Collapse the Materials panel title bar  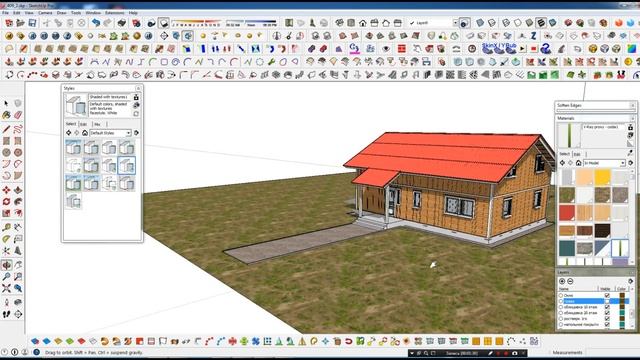(x=595, y=118)
